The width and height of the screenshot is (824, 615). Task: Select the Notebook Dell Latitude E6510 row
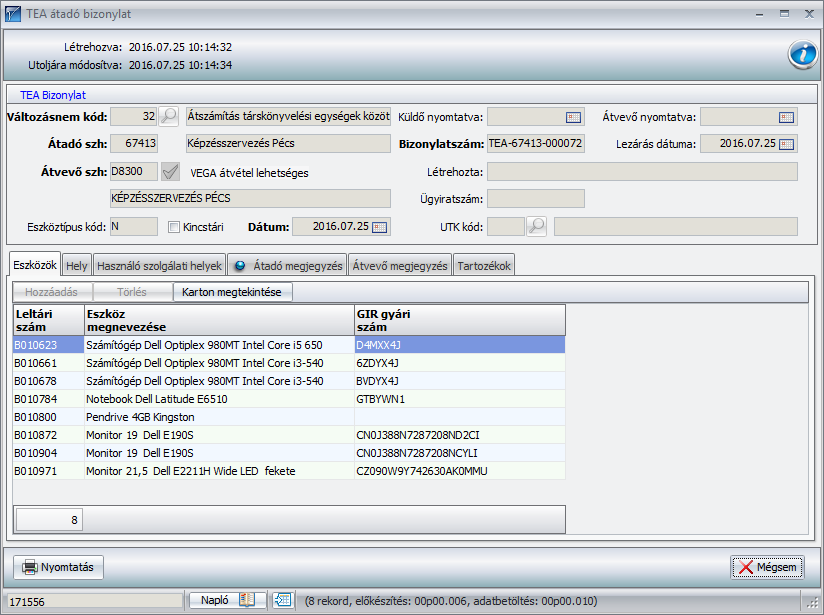[x=290, y=399]
